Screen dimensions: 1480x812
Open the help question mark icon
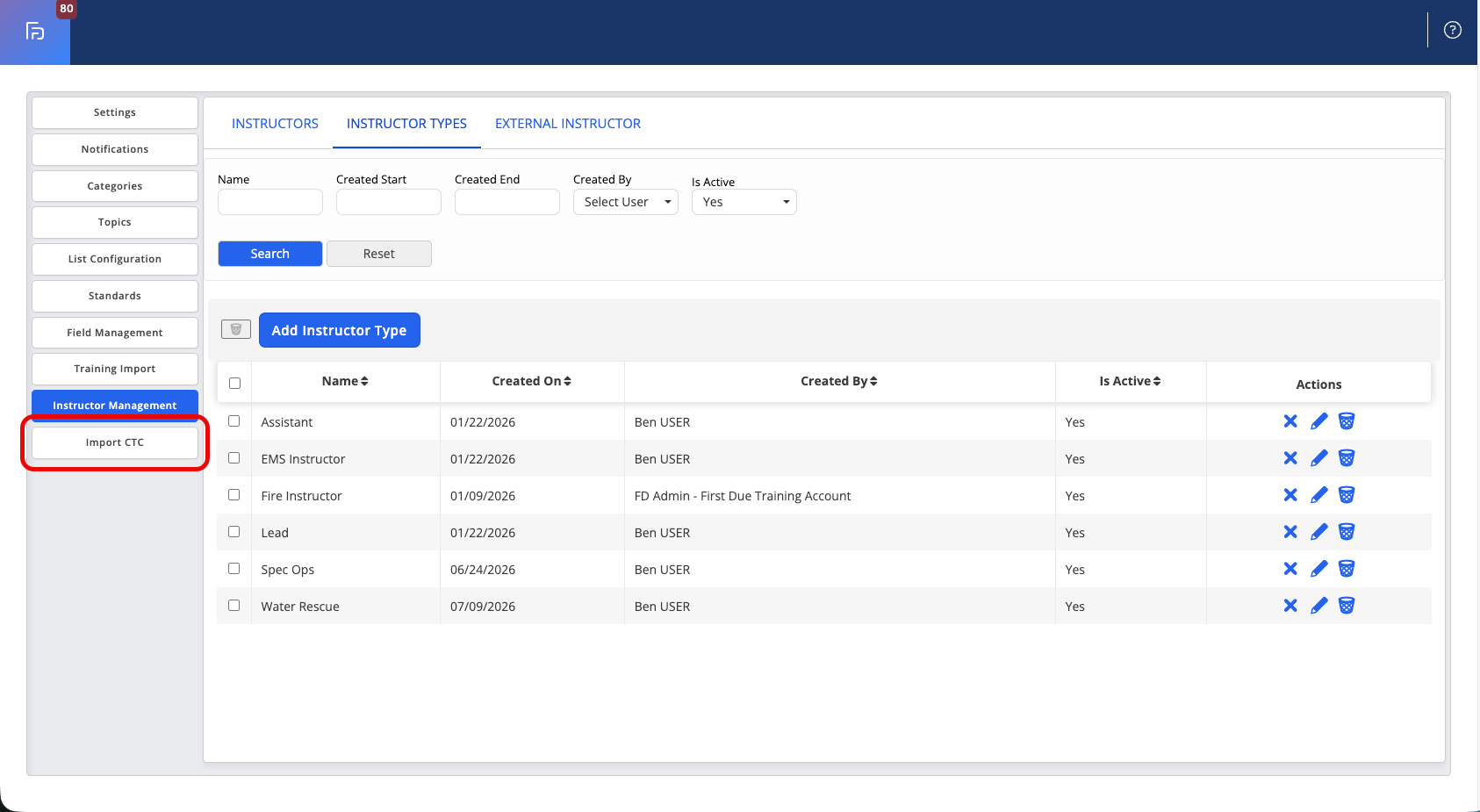click(x=1453, y=31)
